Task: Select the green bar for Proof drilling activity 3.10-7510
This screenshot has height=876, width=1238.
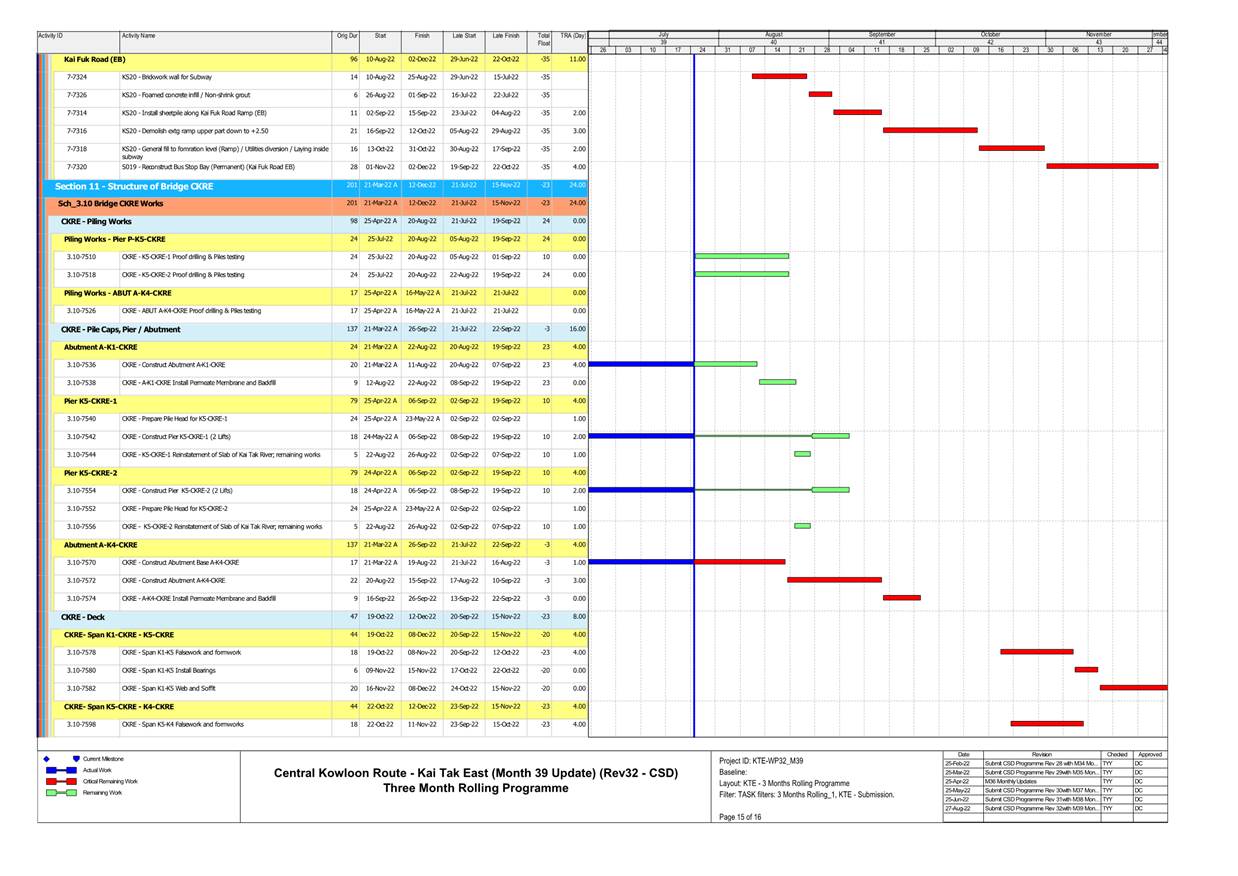Action: [x=742, y=256]
